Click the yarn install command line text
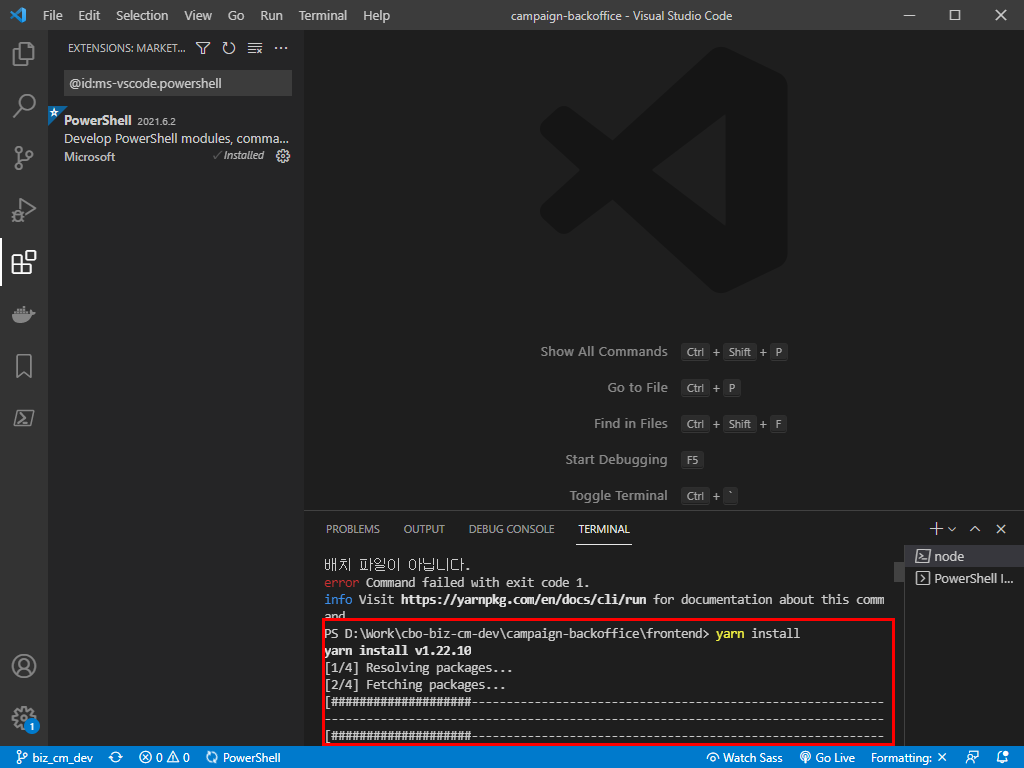The width and height of the screenshot is (1024, 768). pyautogui.click(x=758, y=633)
